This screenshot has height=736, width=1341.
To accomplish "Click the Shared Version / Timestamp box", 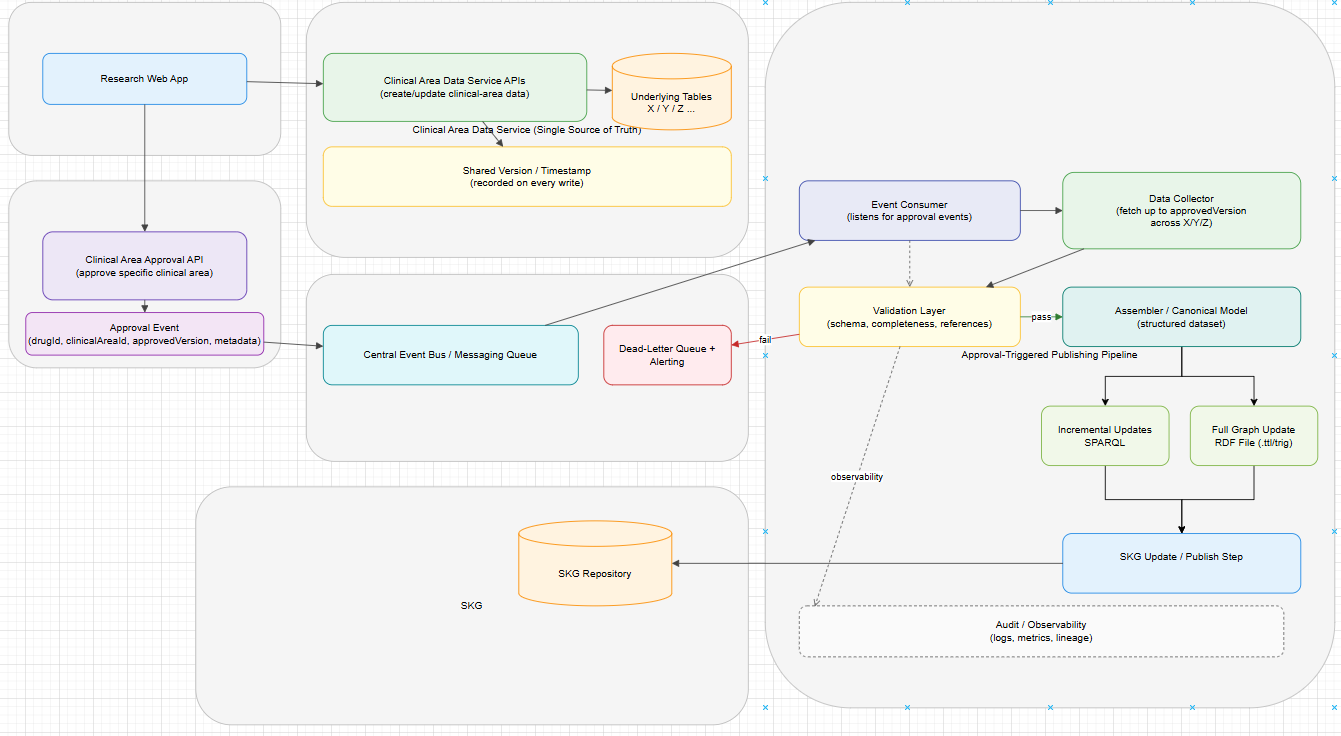I will click(526, 177).
